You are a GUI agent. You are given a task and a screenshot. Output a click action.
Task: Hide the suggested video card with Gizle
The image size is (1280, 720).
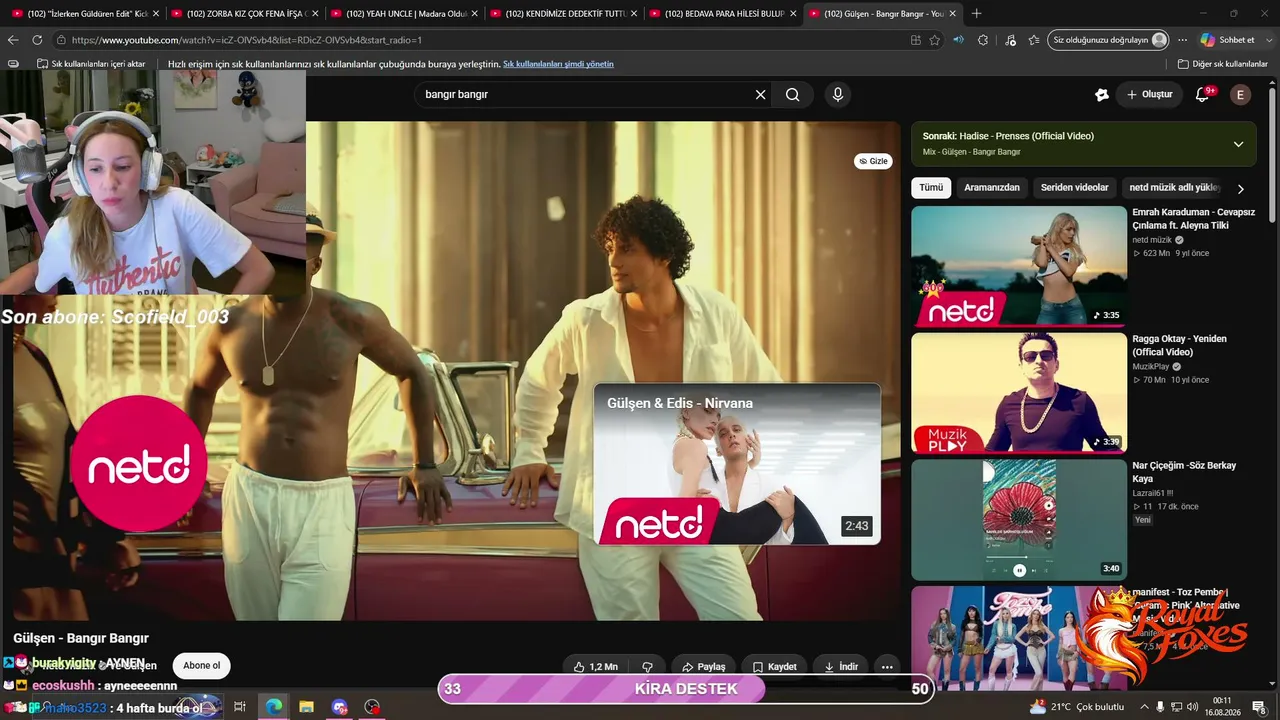873,161
